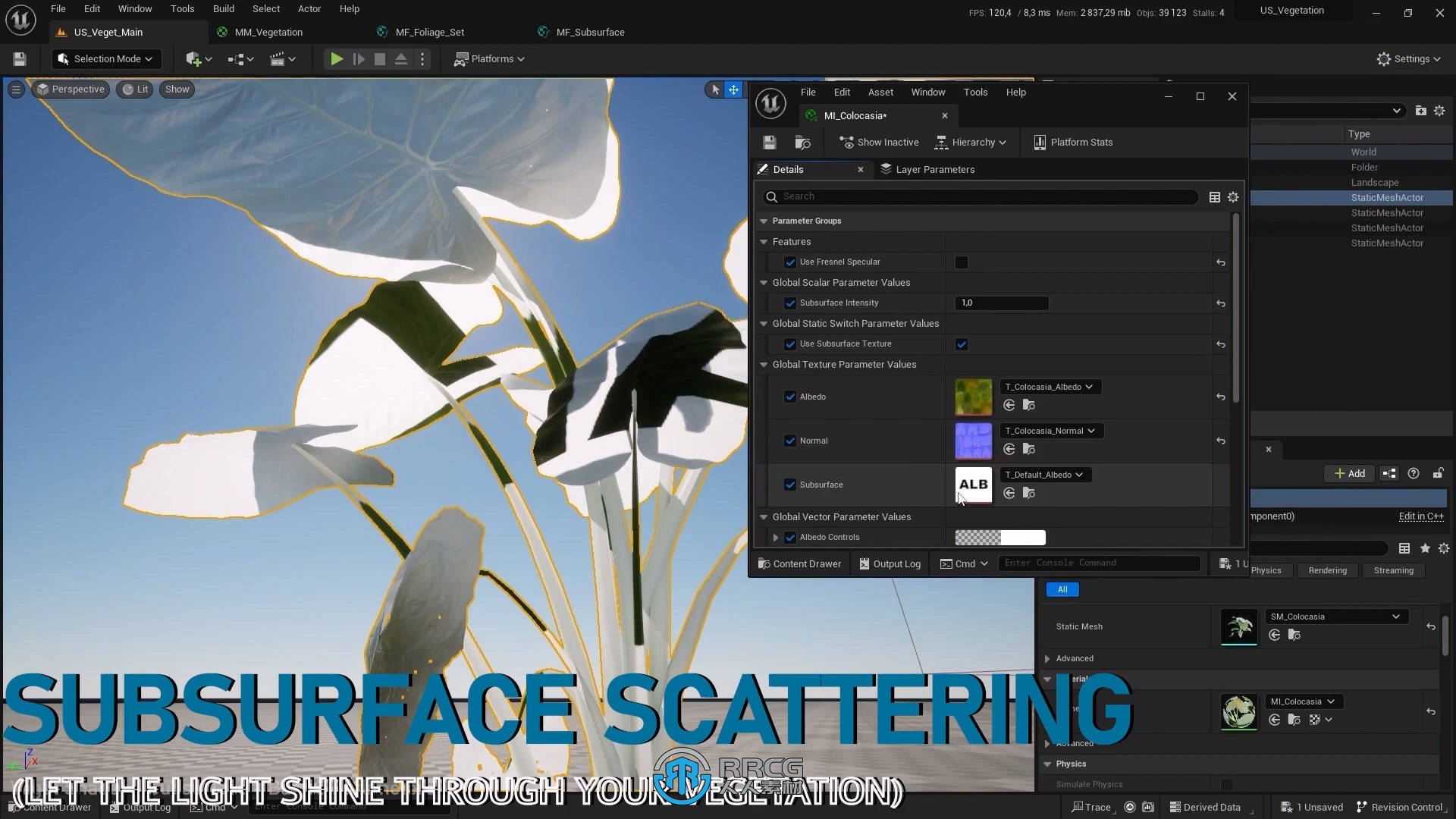Screen dimensions: 1456x819
Task: Expand the Albedo Controls vector parameter
Action: (x=776, y=537)
